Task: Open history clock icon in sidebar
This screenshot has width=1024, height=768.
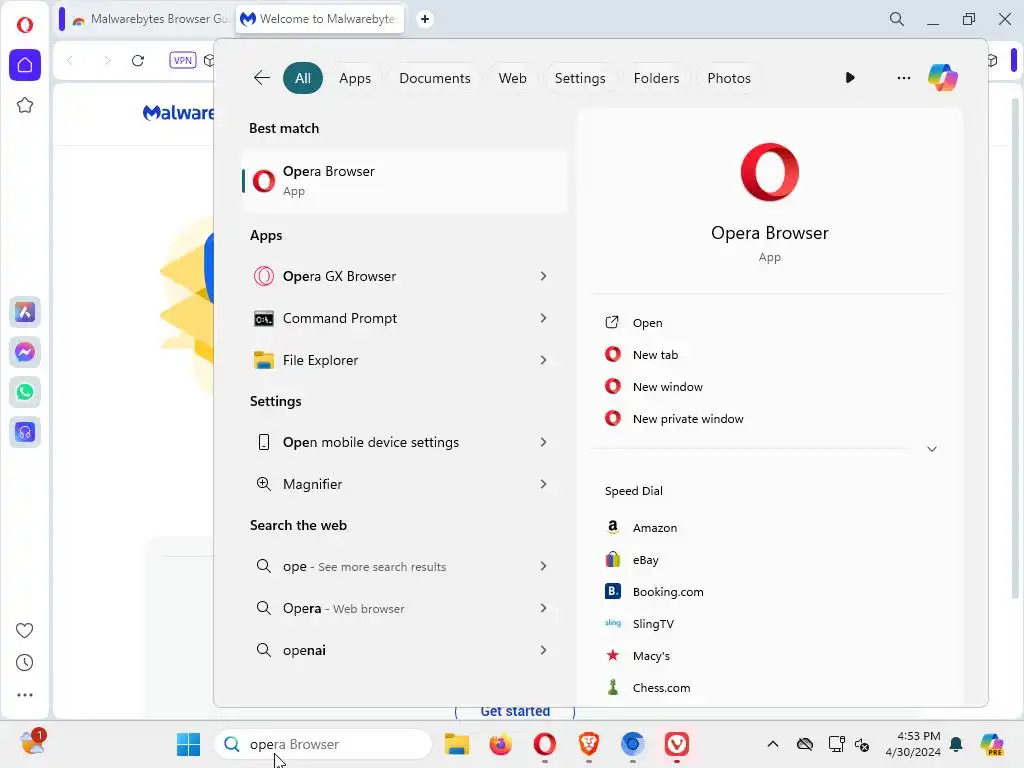Action: [24, 663]
